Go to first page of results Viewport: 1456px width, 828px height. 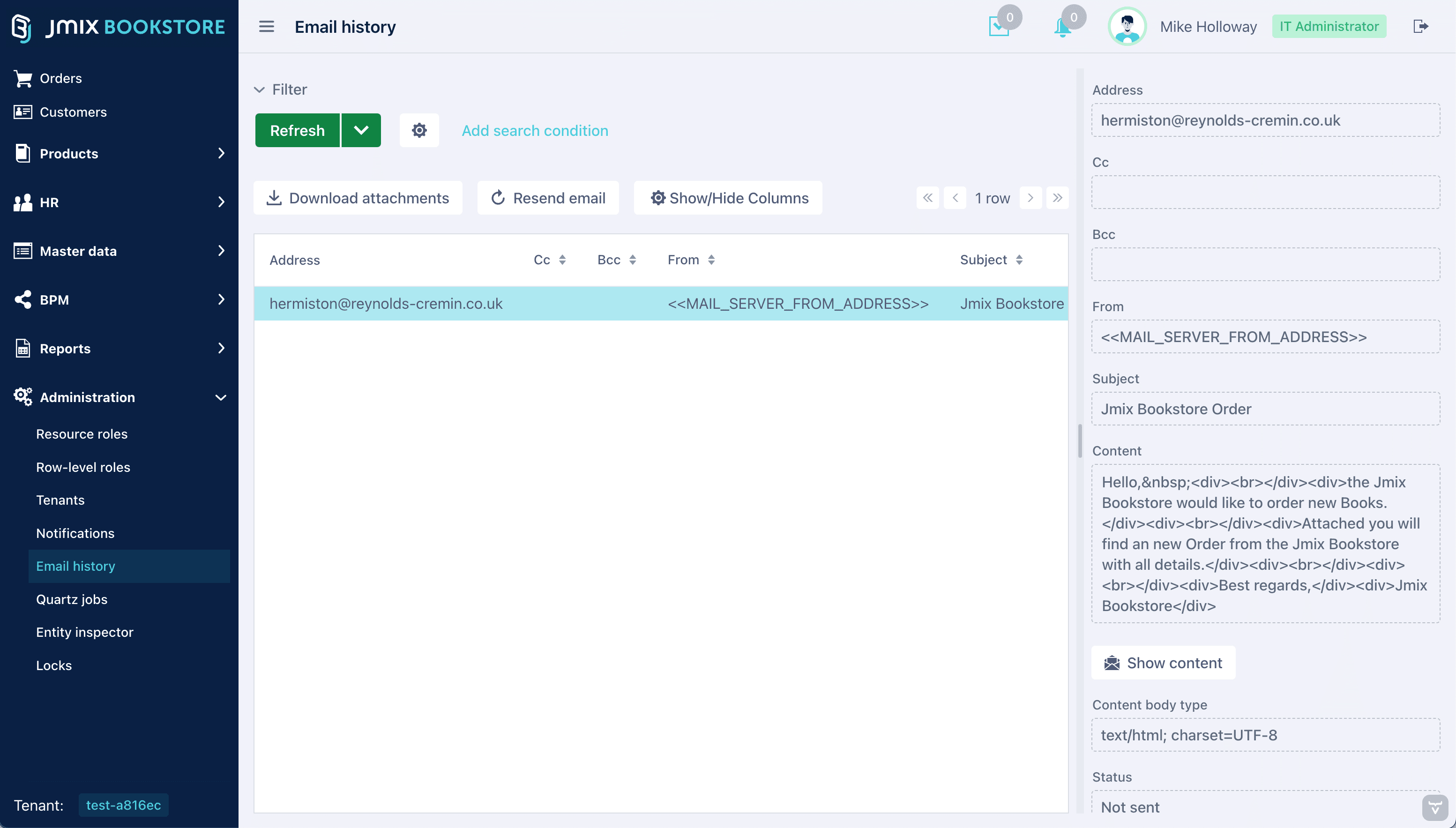tap(928, 198)
